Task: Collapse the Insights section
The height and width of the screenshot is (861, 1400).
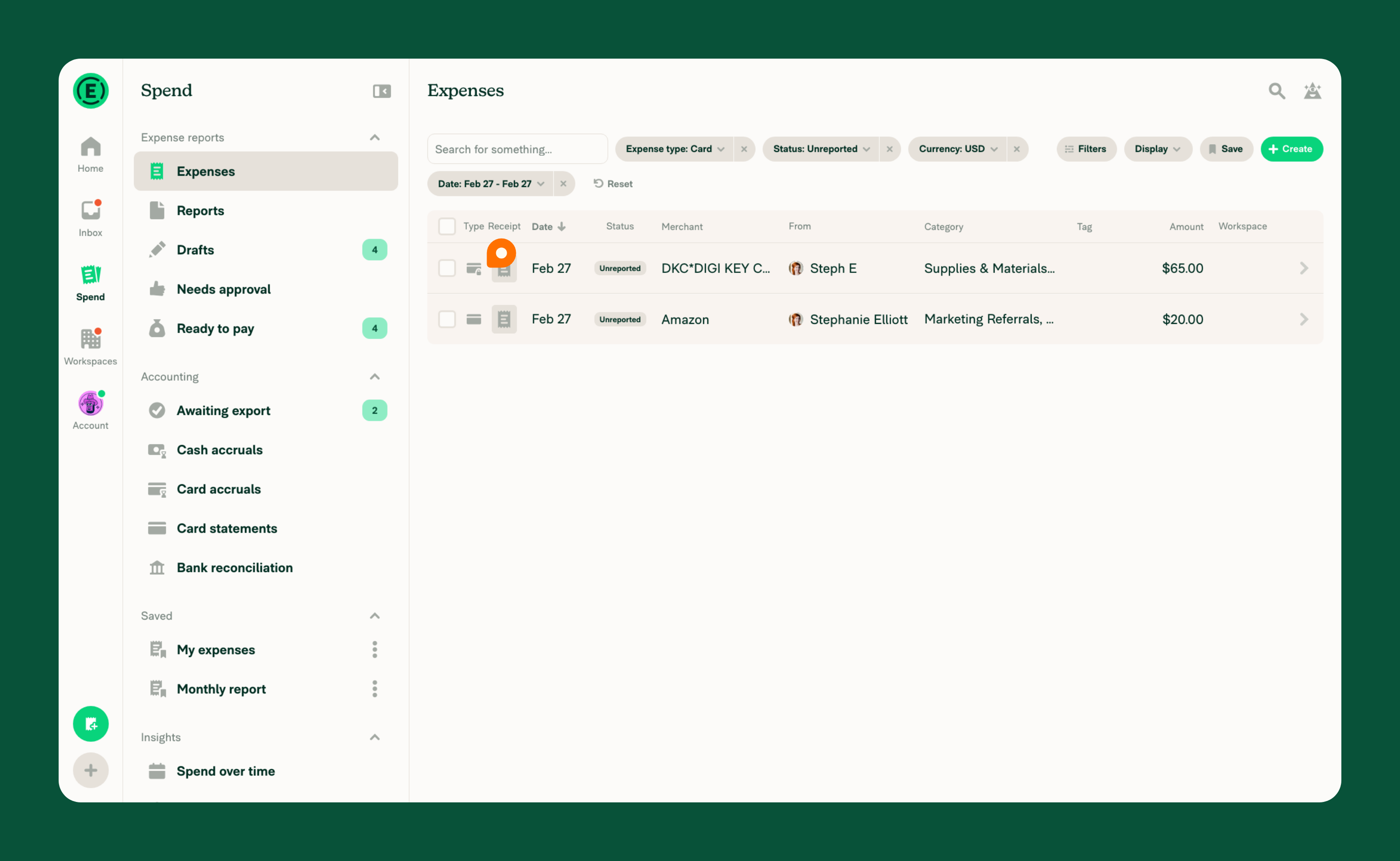Action: click(375, 737)
